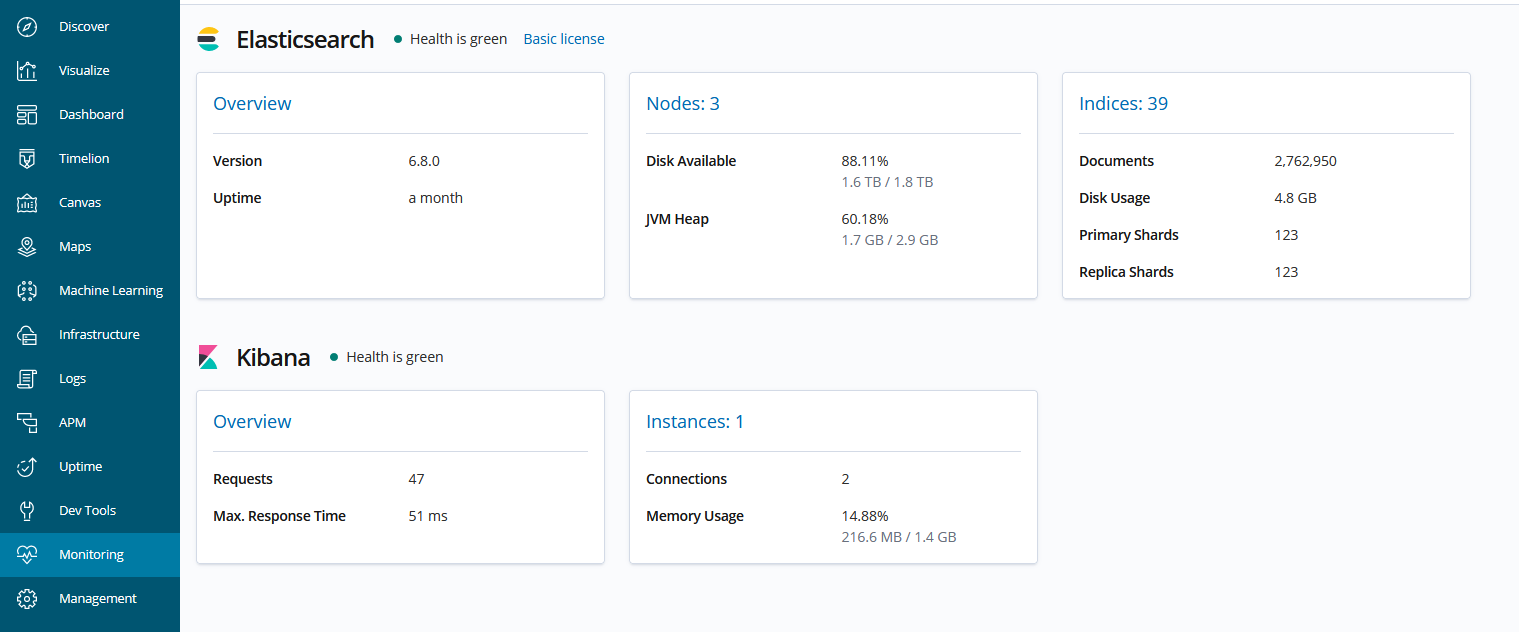1519x632 pixels.
Task: Go to Dashboard in navigation
Action: [x=91, y=115]
